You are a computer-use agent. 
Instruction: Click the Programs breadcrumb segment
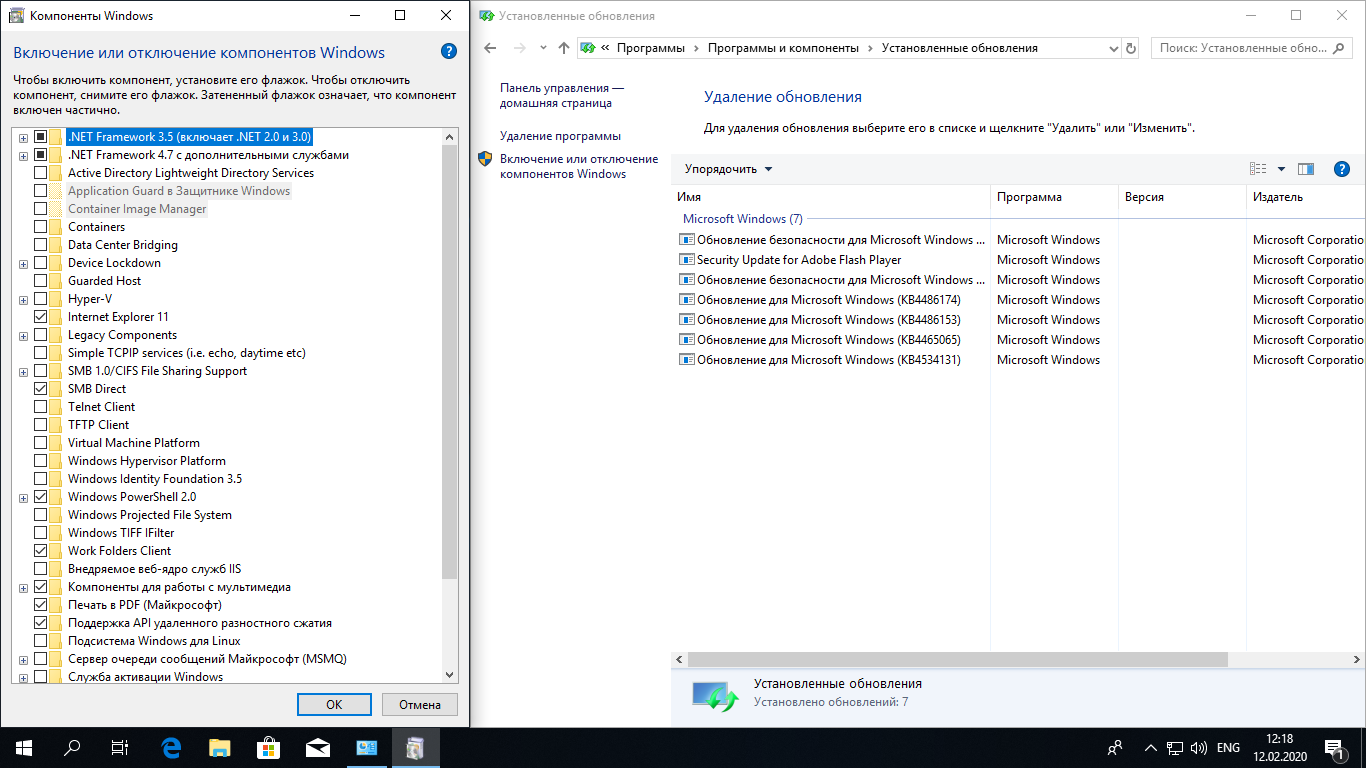[x=651, y=48]
